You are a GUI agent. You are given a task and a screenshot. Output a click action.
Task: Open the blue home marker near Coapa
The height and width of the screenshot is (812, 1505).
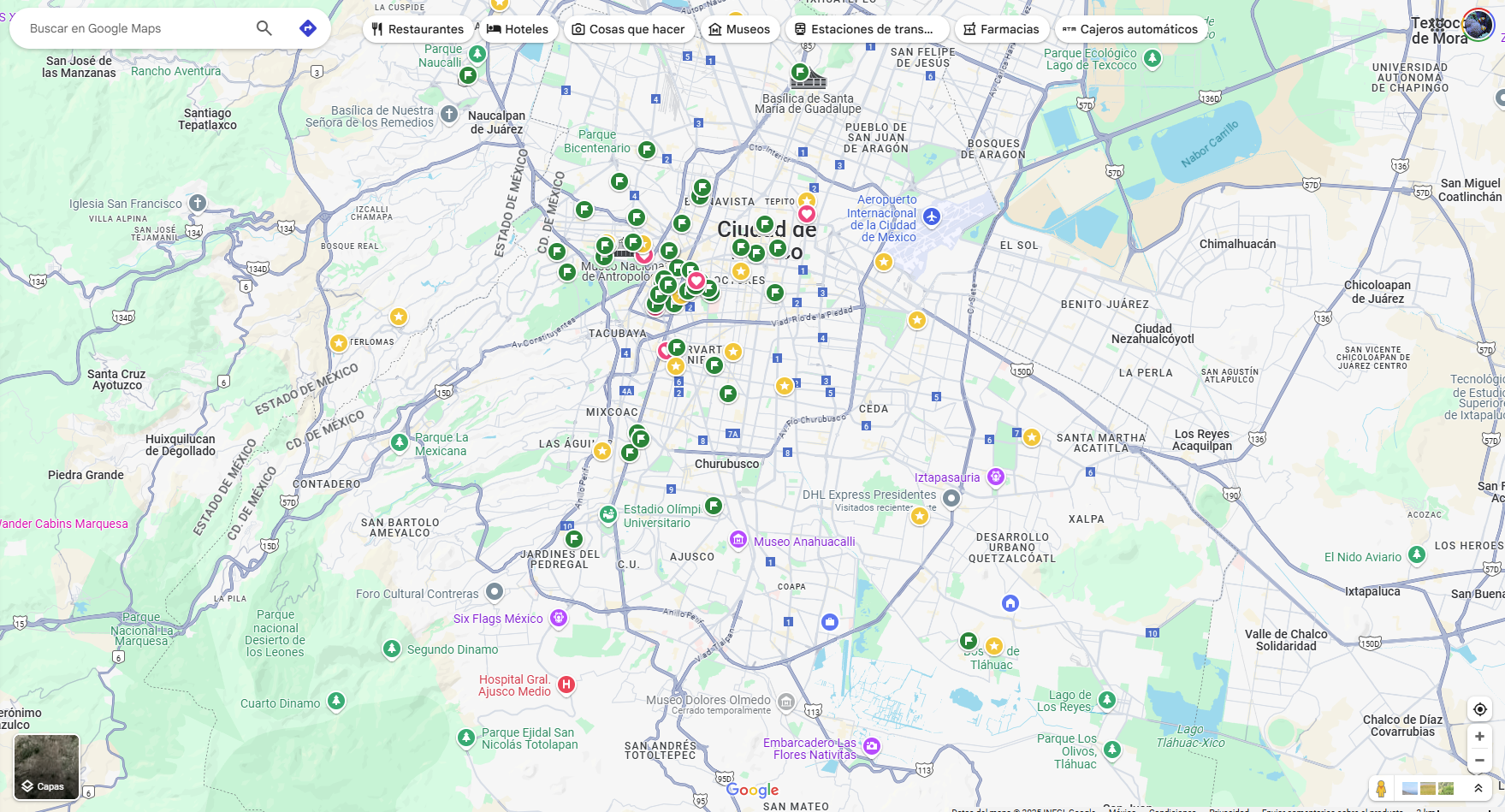point(1010,603)
